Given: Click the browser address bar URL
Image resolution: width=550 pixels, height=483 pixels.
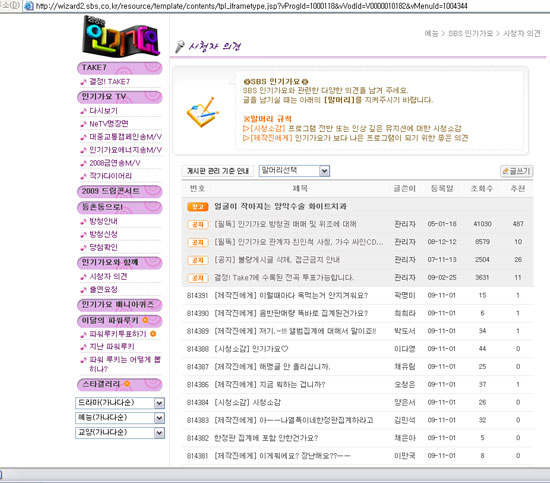Looking at the screenshot, I should [251, 6].
